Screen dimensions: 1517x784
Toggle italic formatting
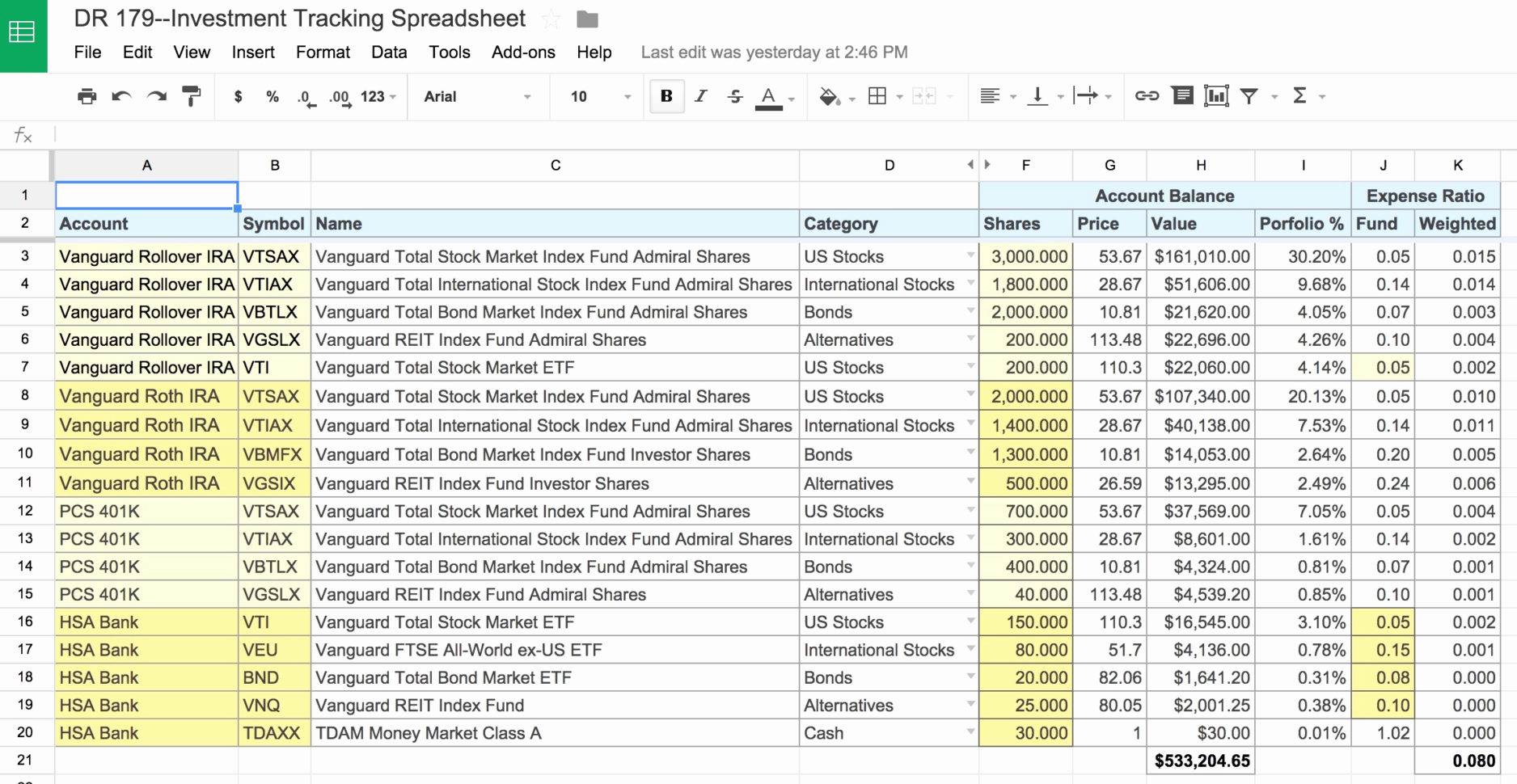pyautogui.click(x=699, y=96)
